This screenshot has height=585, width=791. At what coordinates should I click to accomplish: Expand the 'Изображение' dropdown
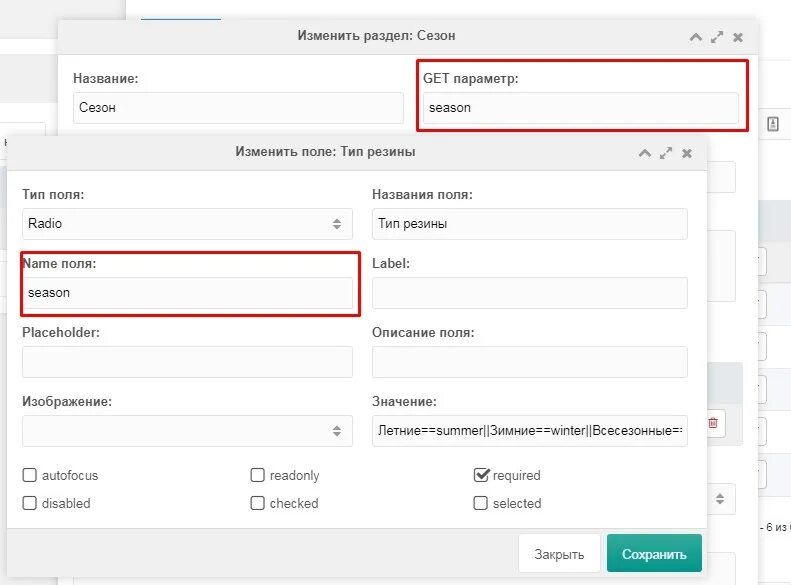187,431
